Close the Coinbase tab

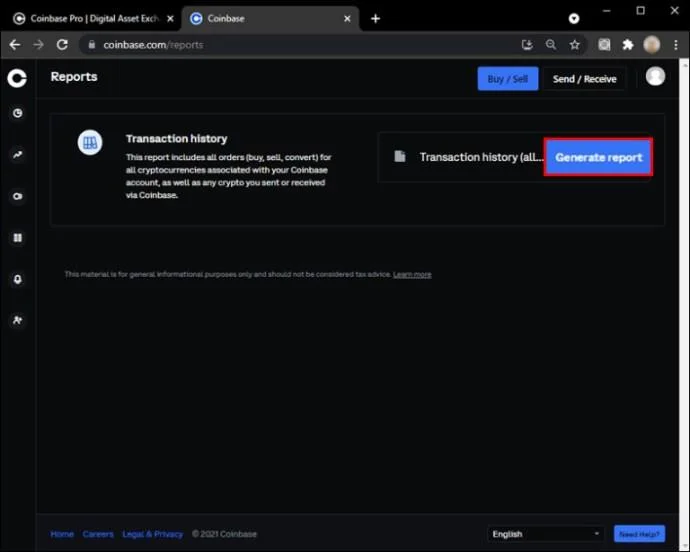coord(347,18)
